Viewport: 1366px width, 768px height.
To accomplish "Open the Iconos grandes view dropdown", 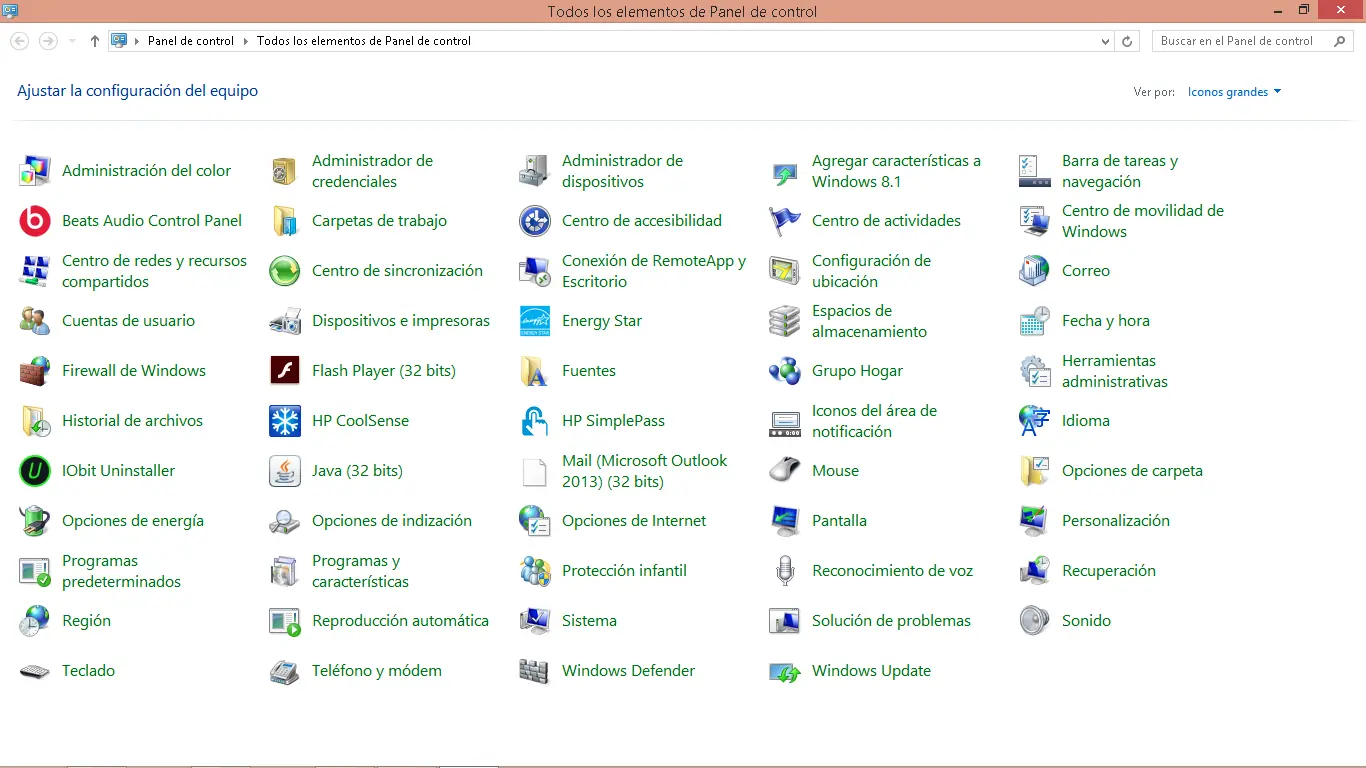I will click(1234, 92).
